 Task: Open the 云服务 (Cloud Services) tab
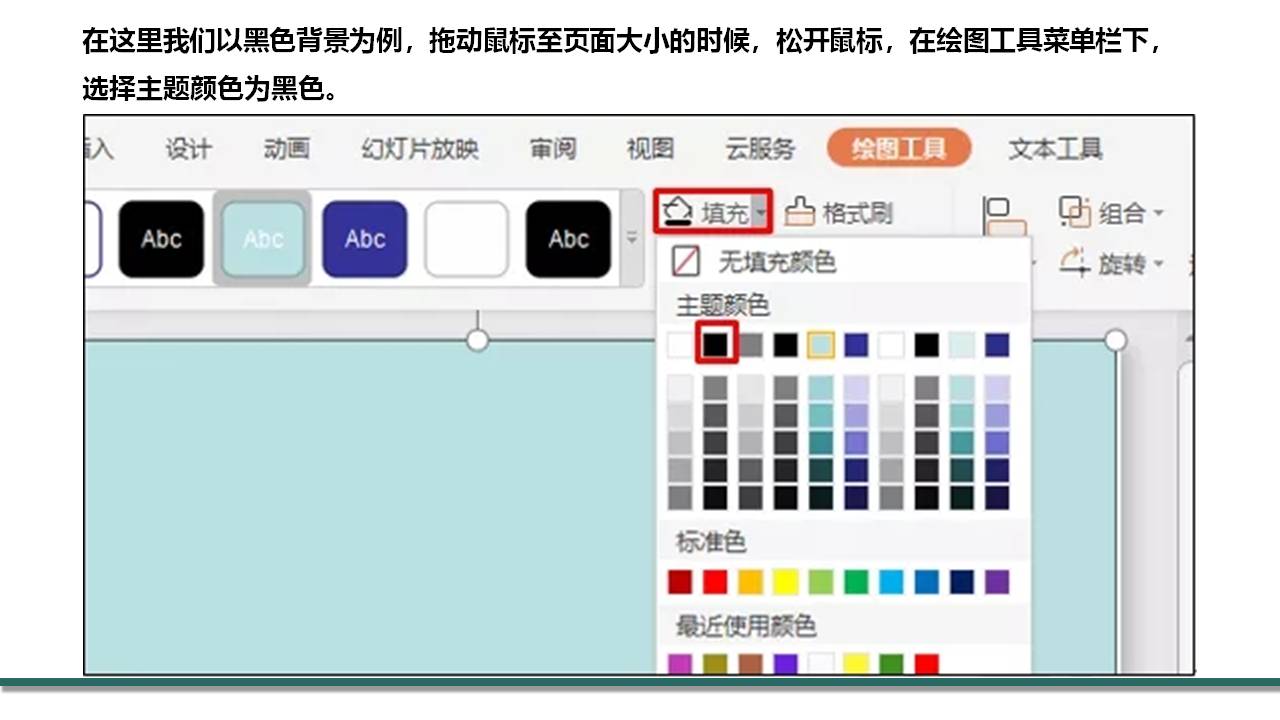(x=760, y=149)
